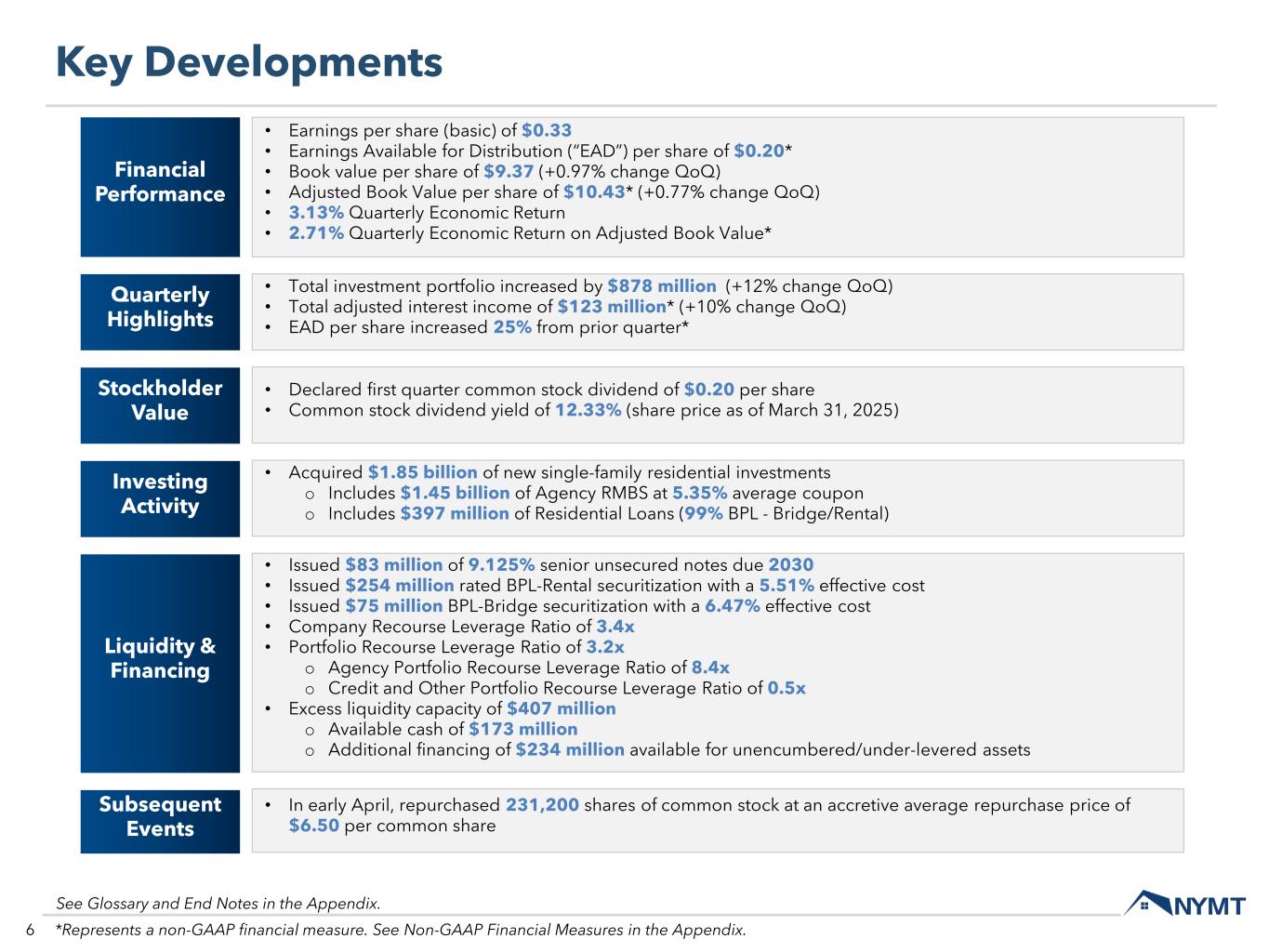Click the Glossary and End Notes footnote

click(x=218, y=903)
